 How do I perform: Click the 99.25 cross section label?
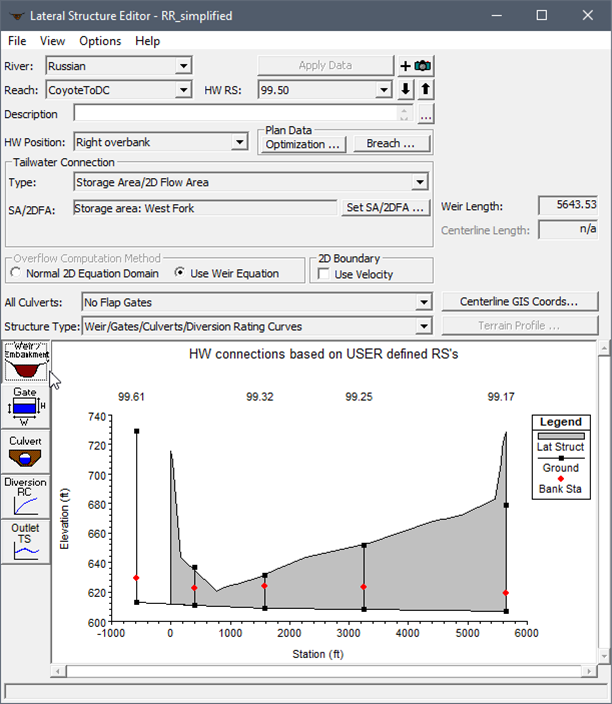359,397
